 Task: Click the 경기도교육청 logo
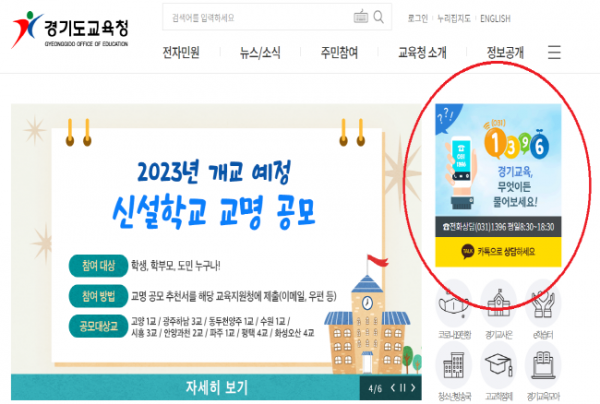[70, 30]
